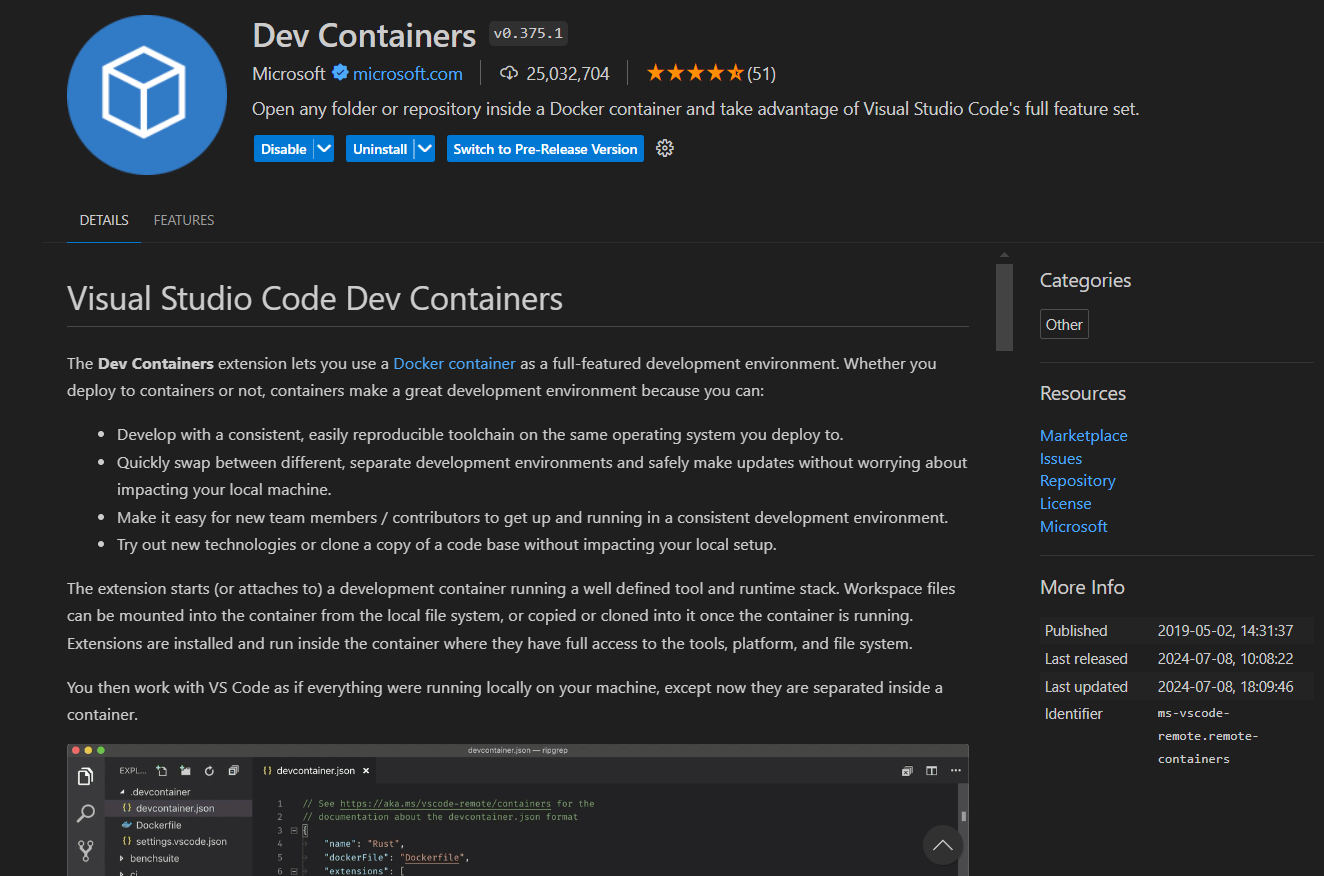The width and height of the screenshot is (1324, 876).
Task: Click the Other category badge
Action: 1064,323
